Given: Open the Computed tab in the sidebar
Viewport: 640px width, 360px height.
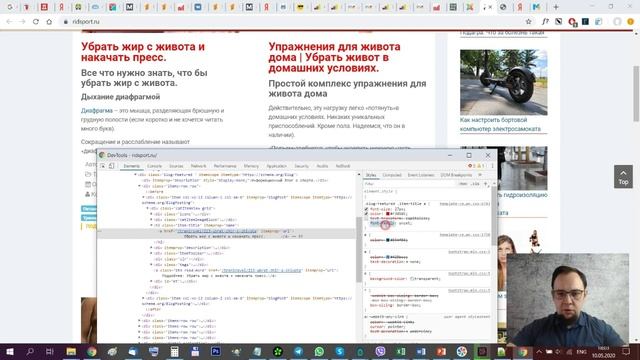Looking at the screenshot, I should pyautogui.click(x=392, y=175).
